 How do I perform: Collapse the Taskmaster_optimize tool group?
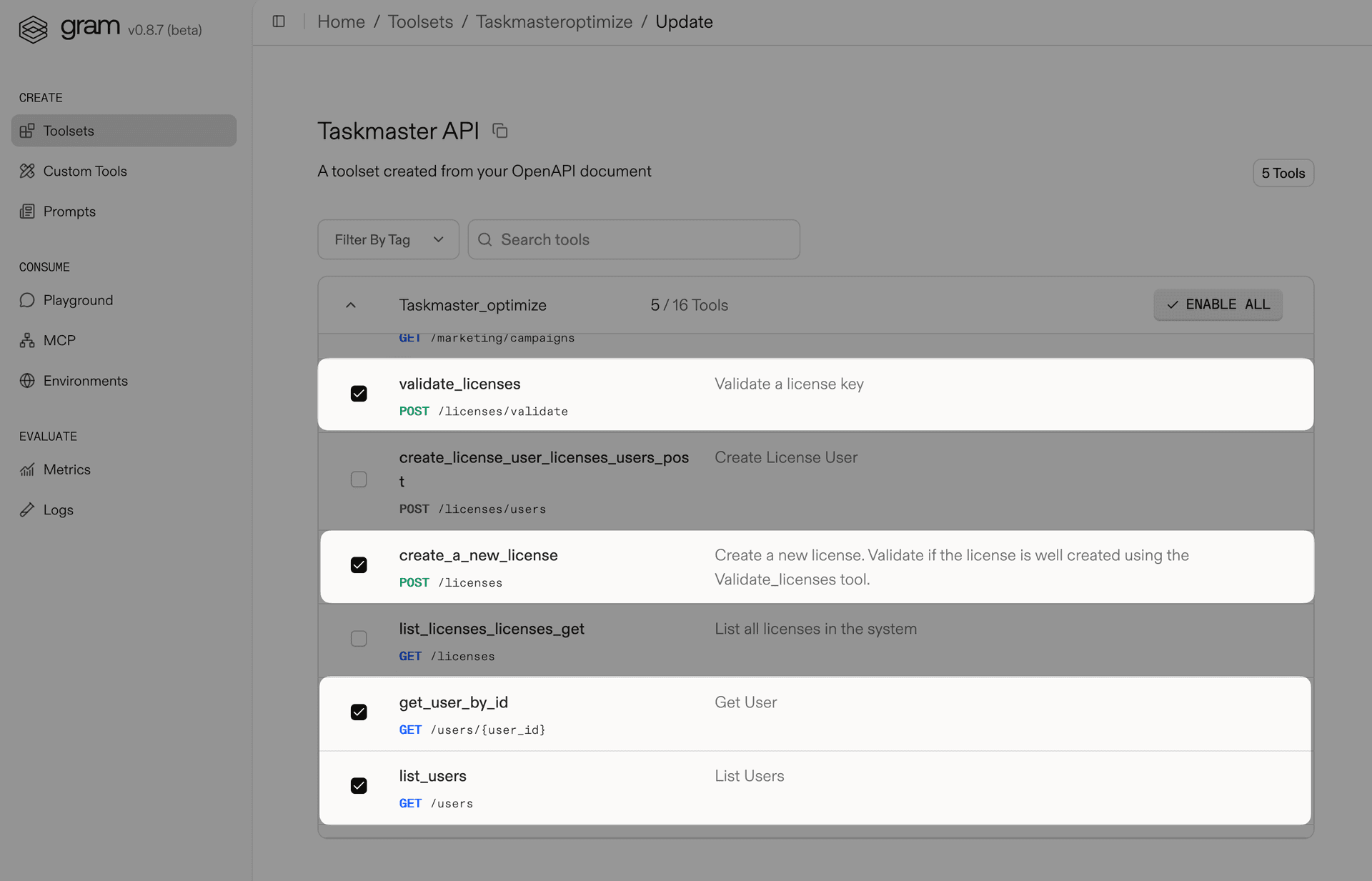[351, 304]
